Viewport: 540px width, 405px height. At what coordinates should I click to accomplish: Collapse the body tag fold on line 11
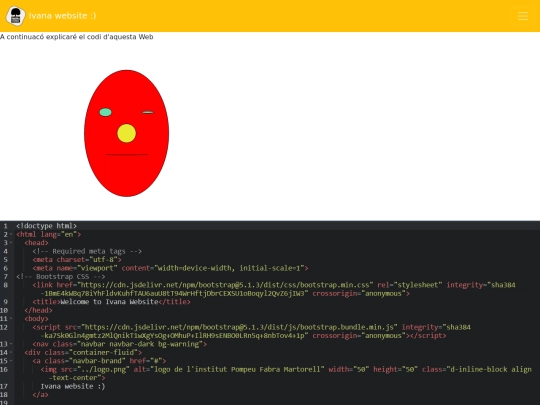click(x=11, y=319)
